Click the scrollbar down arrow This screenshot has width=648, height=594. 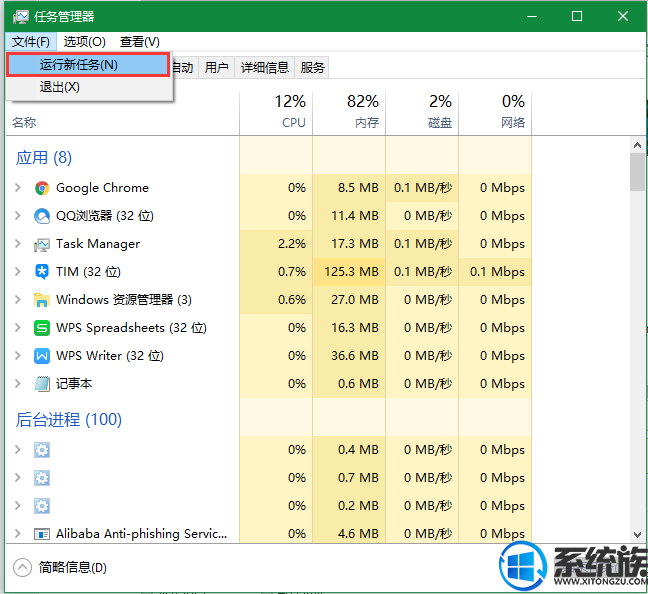(637, 535)
